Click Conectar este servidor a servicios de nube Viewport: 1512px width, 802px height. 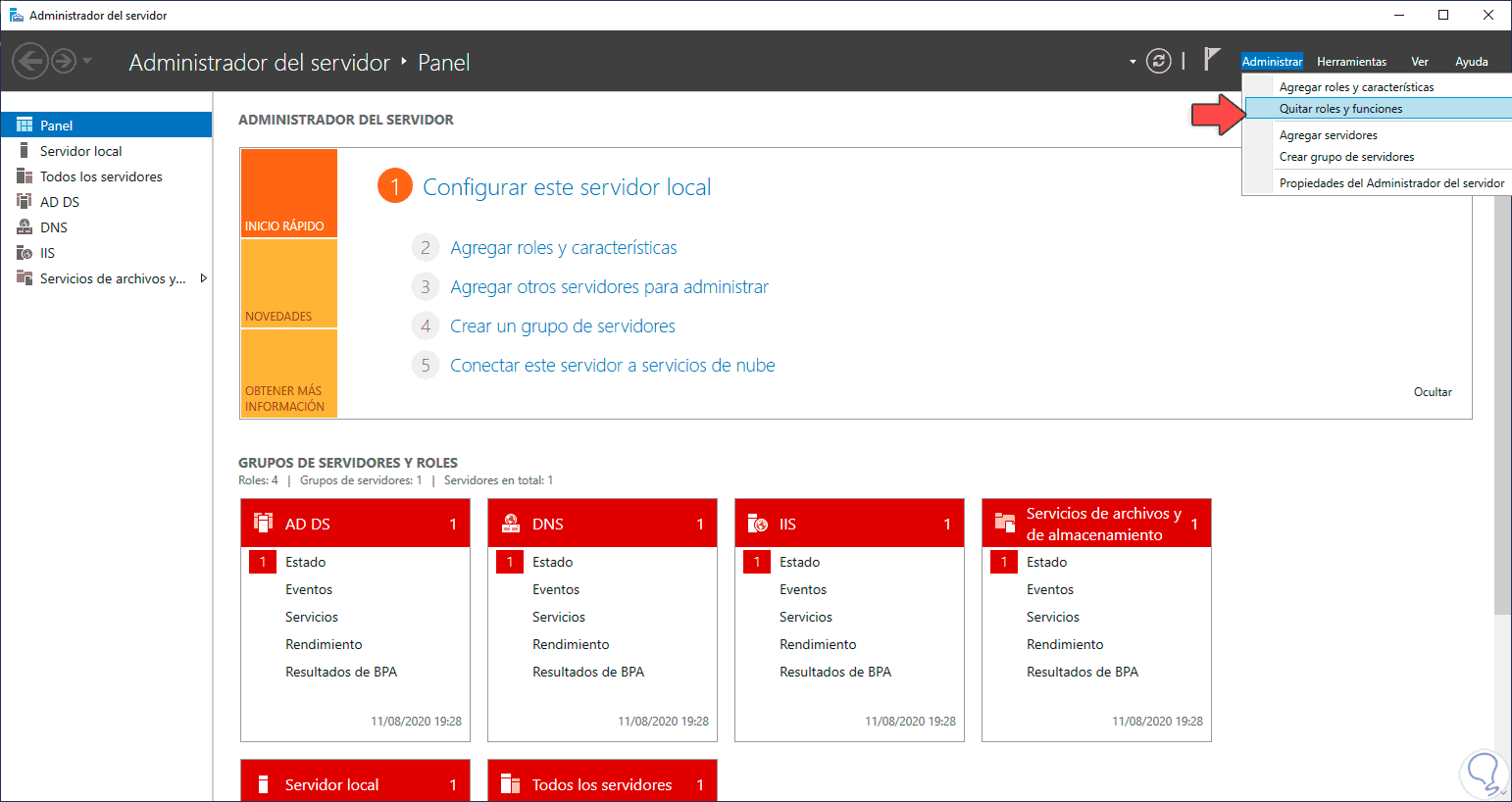coord(613,366)
